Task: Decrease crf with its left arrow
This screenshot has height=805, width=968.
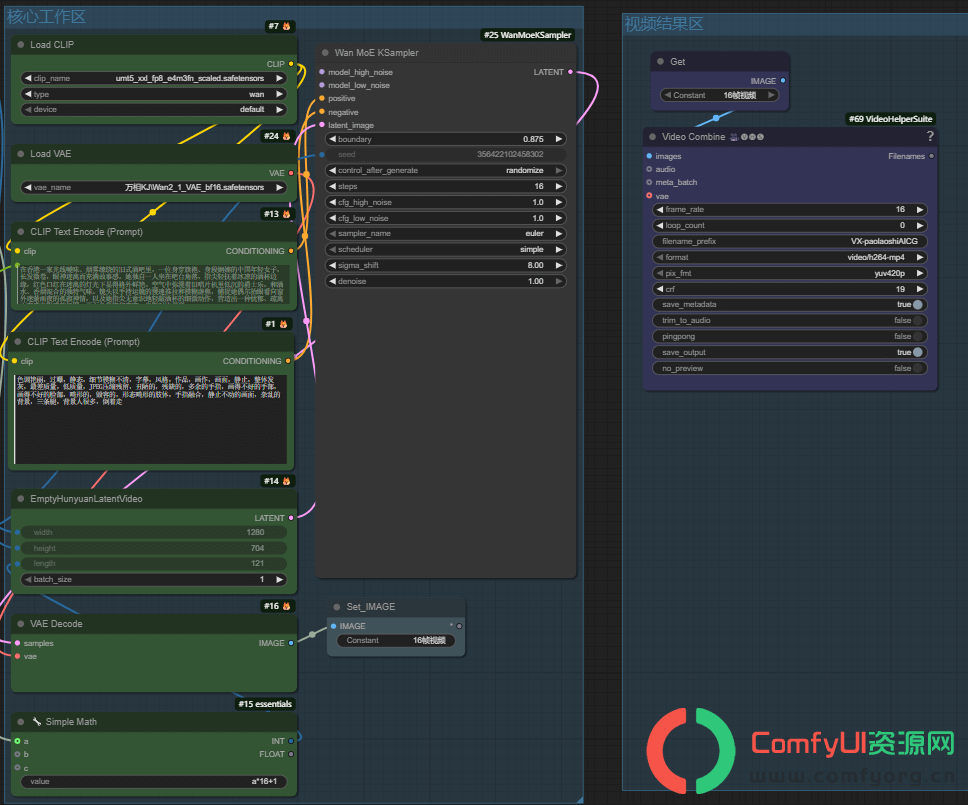Action: coord(660,289)
